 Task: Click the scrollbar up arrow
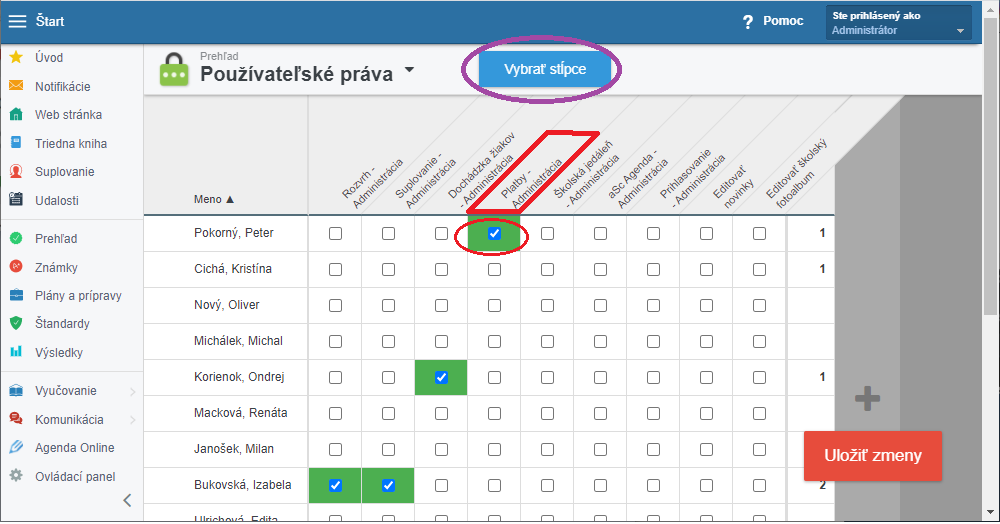[x=992, y=8]
